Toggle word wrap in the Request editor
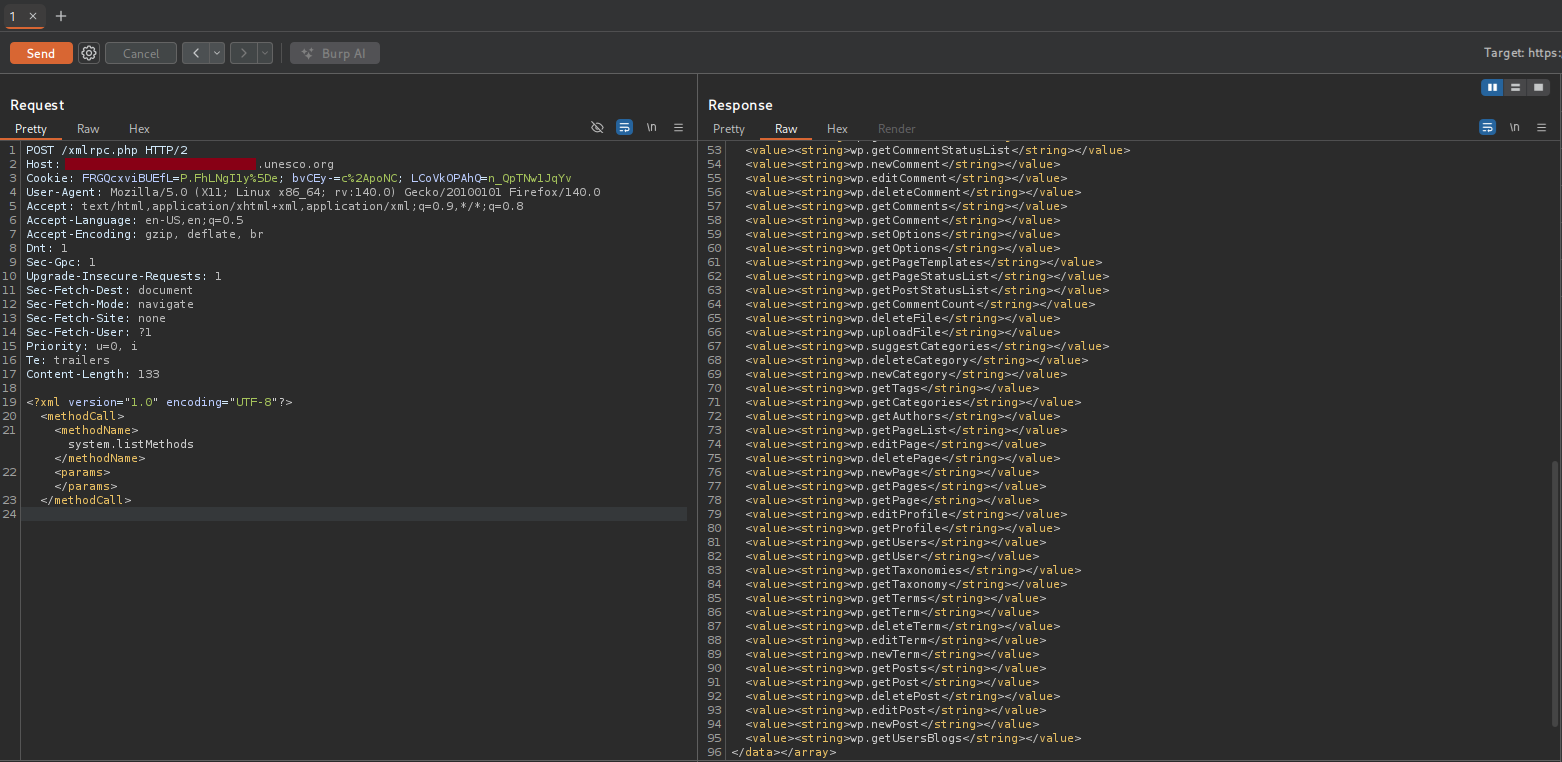The image size is (1562, 762). coord(624,127)
